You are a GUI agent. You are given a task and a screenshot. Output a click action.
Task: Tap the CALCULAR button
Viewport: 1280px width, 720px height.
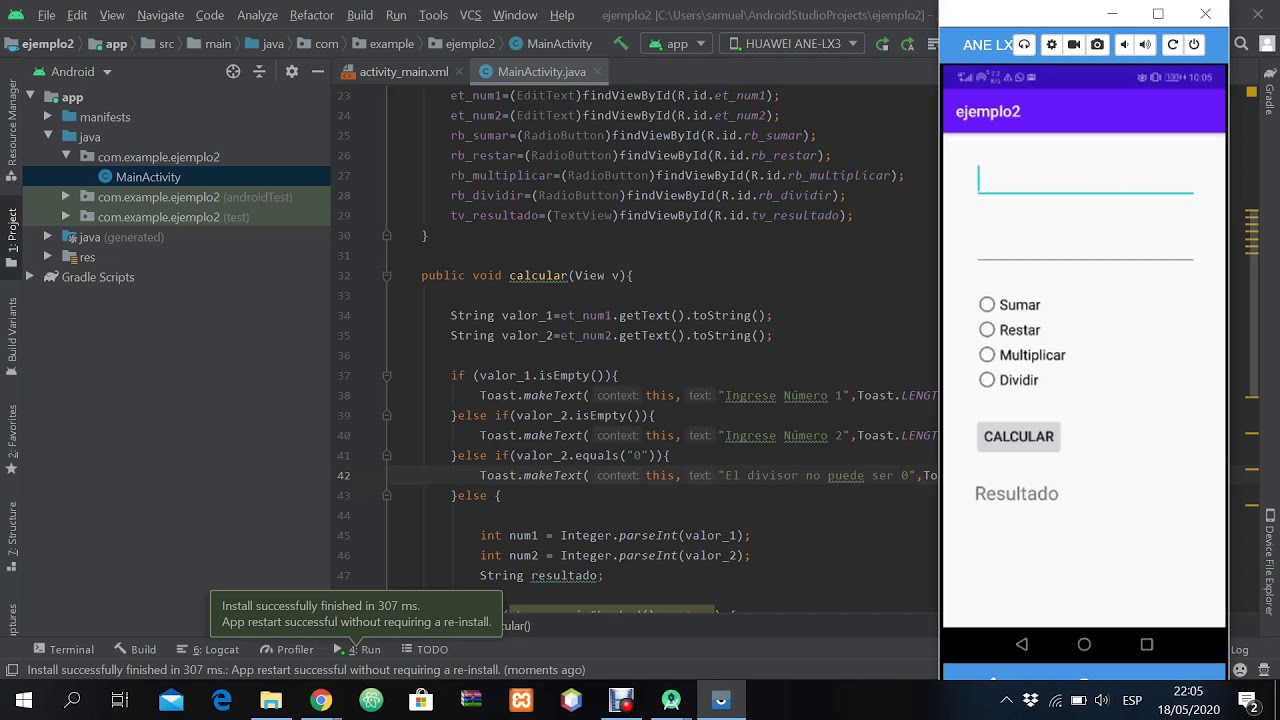1018,437
